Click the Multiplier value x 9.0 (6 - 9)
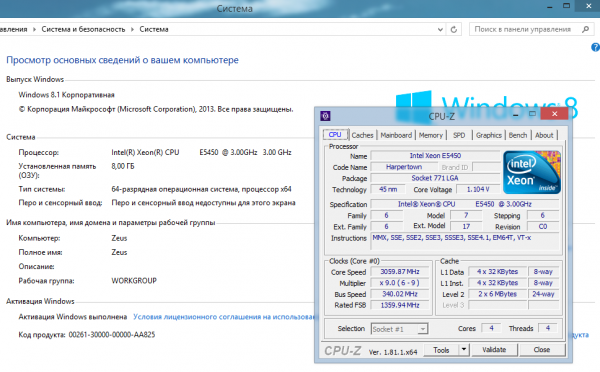The height and width of the screenshot is (372, 600). pyautogui.click(x=399, y=283)
